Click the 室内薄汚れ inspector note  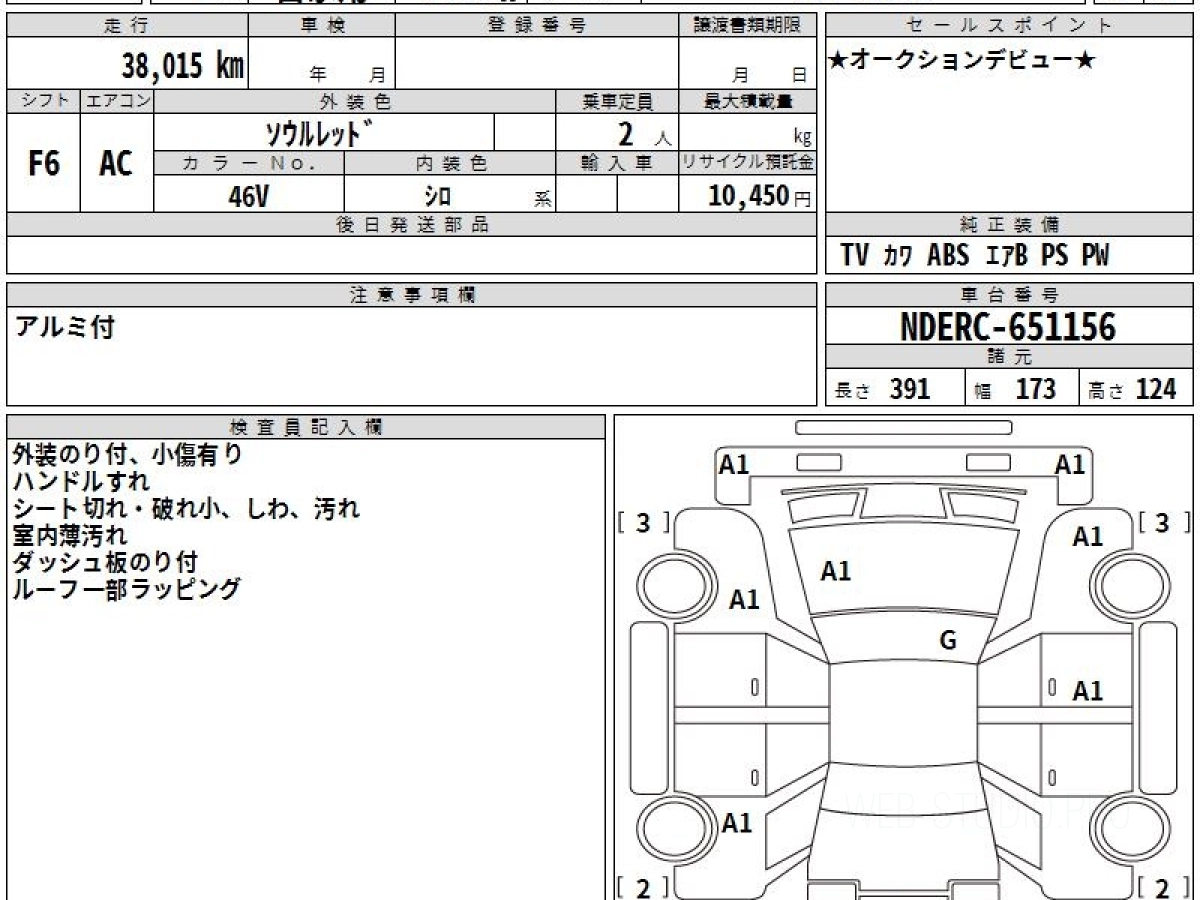(x=70, y=536)
